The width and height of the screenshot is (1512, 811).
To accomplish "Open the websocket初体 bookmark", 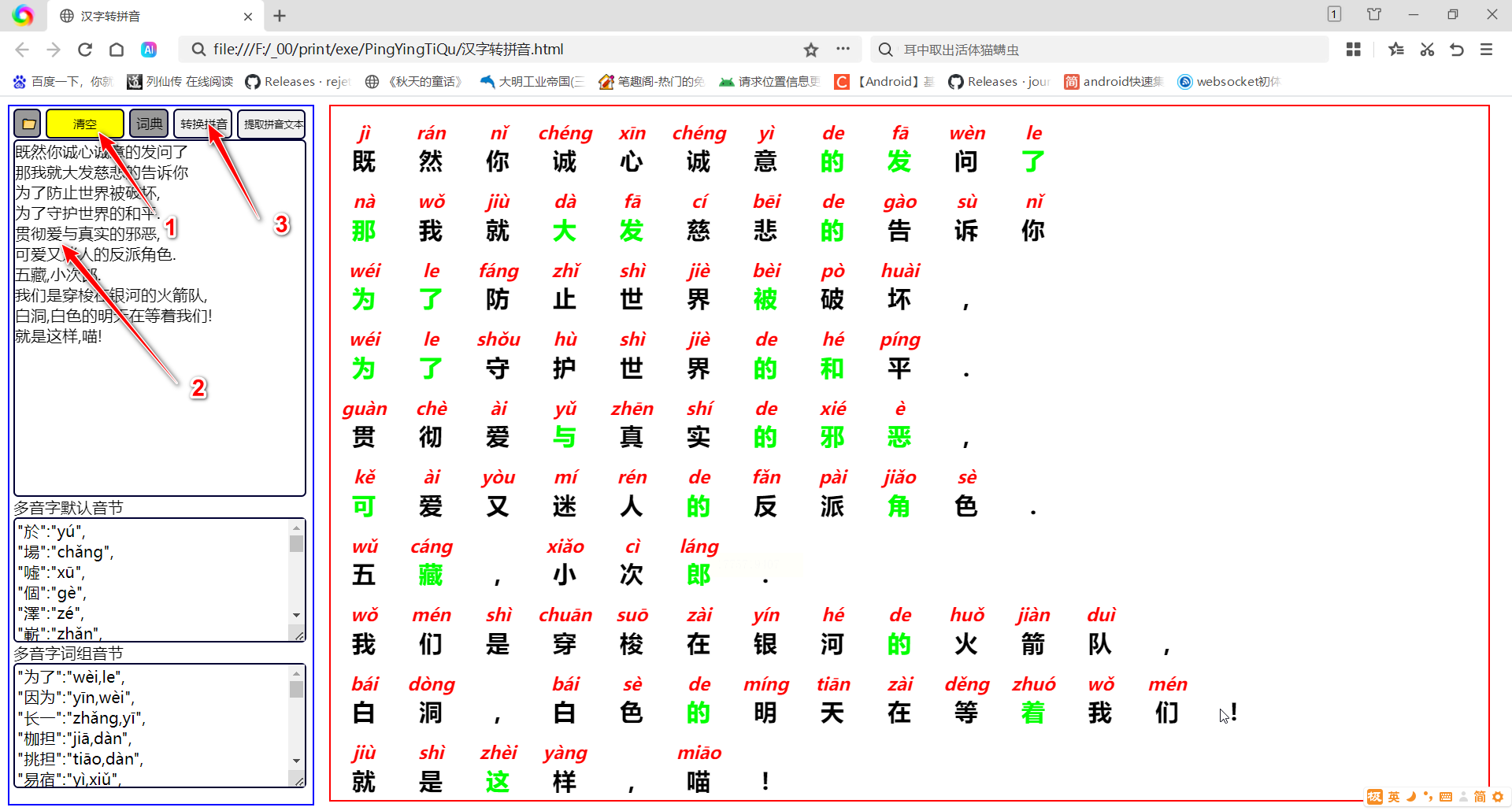I will (1228, 82).
